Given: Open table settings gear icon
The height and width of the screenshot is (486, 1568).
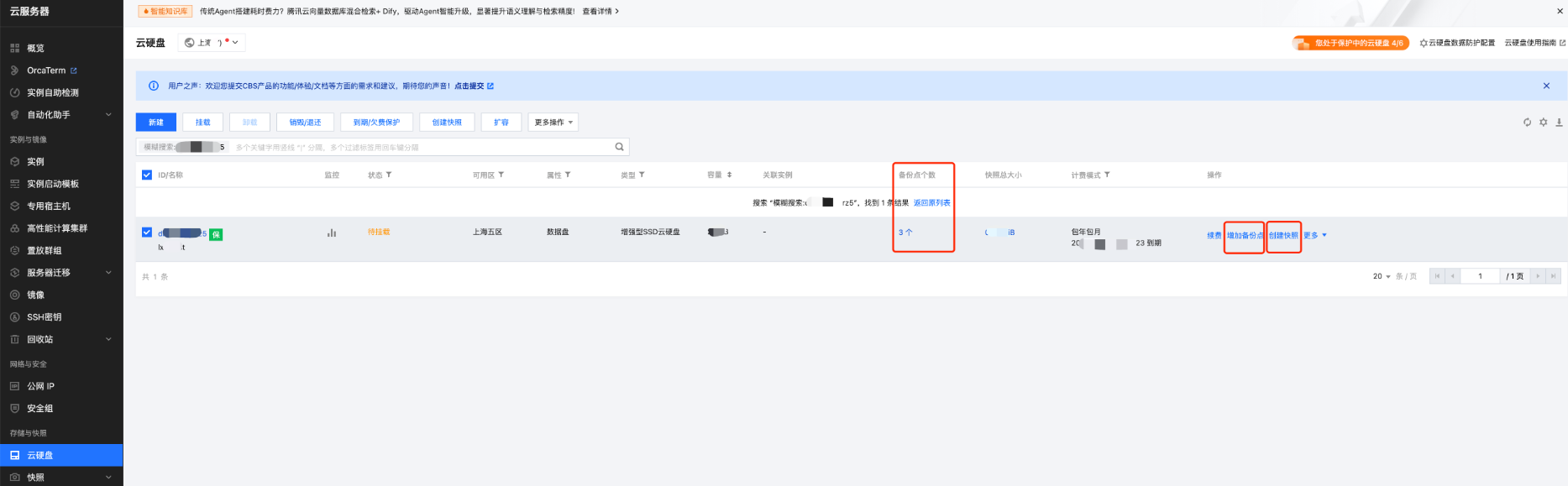Looking at the screenshot, I should click(1543, 123).
